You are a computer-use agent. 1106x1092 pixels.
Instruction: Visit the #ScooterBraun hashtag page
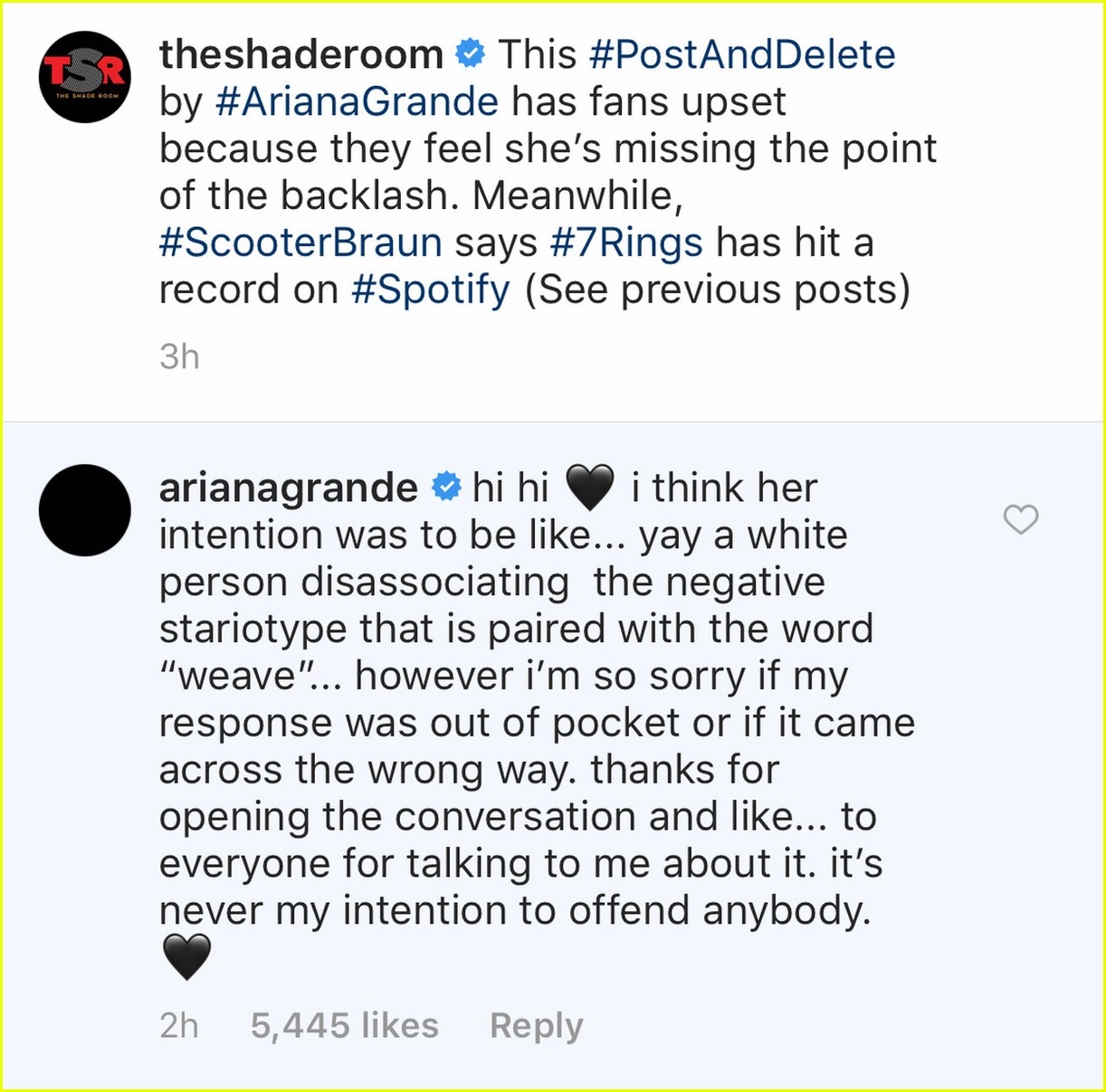click(x=300, y=242)
